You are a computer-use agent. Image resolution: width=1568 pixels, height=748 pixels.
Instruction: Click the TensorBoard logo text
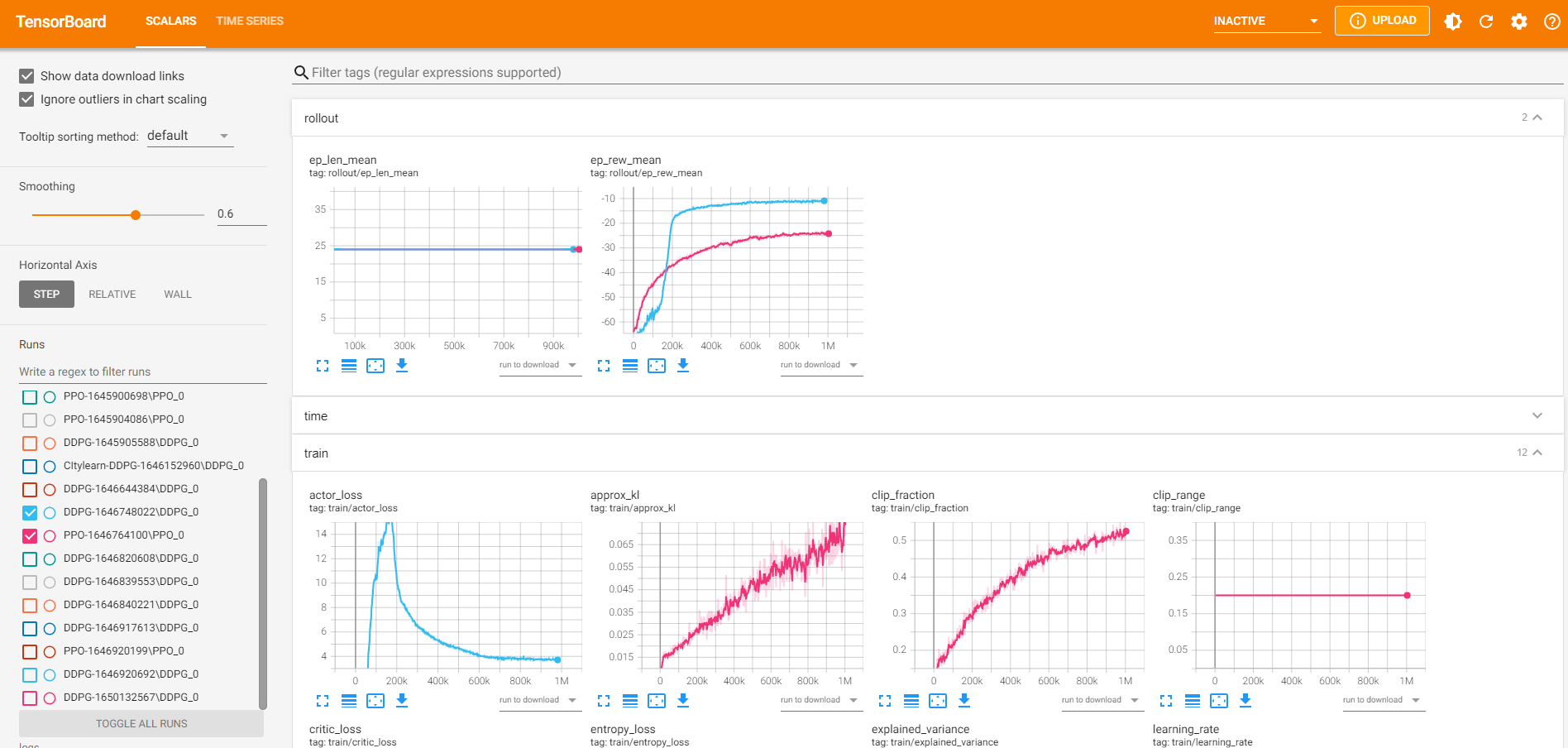61,22
